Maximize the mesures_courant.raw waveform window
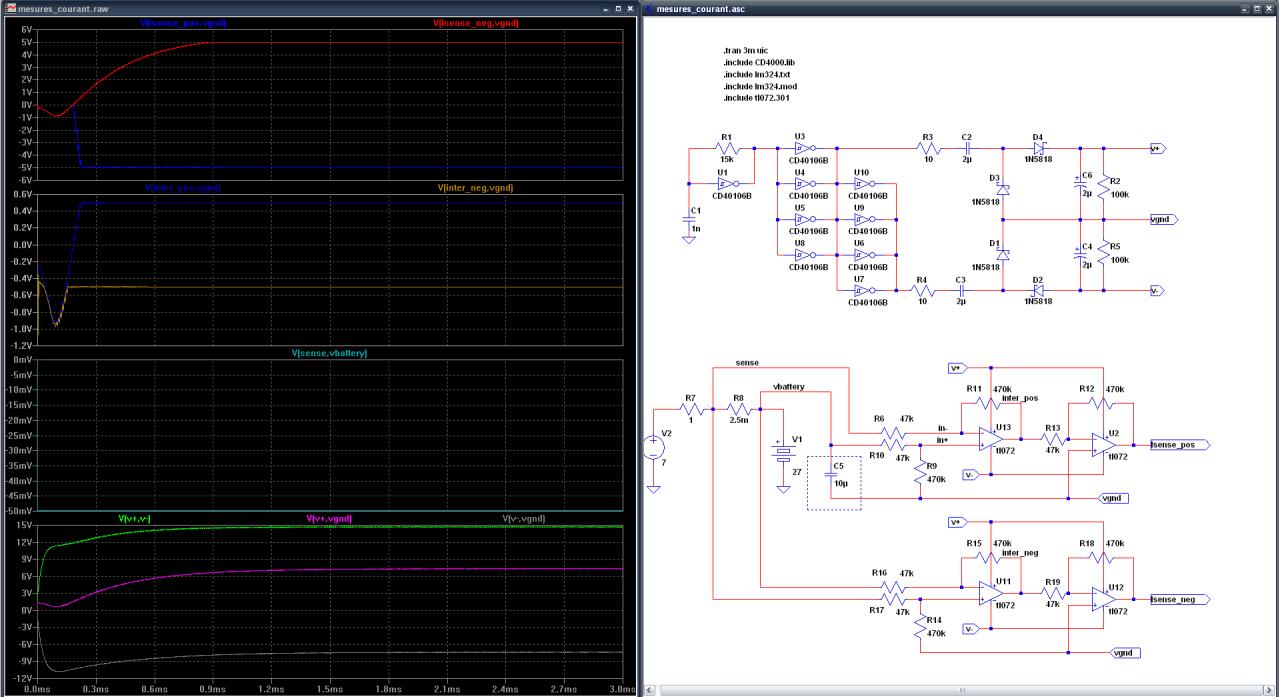 (617, 9)
